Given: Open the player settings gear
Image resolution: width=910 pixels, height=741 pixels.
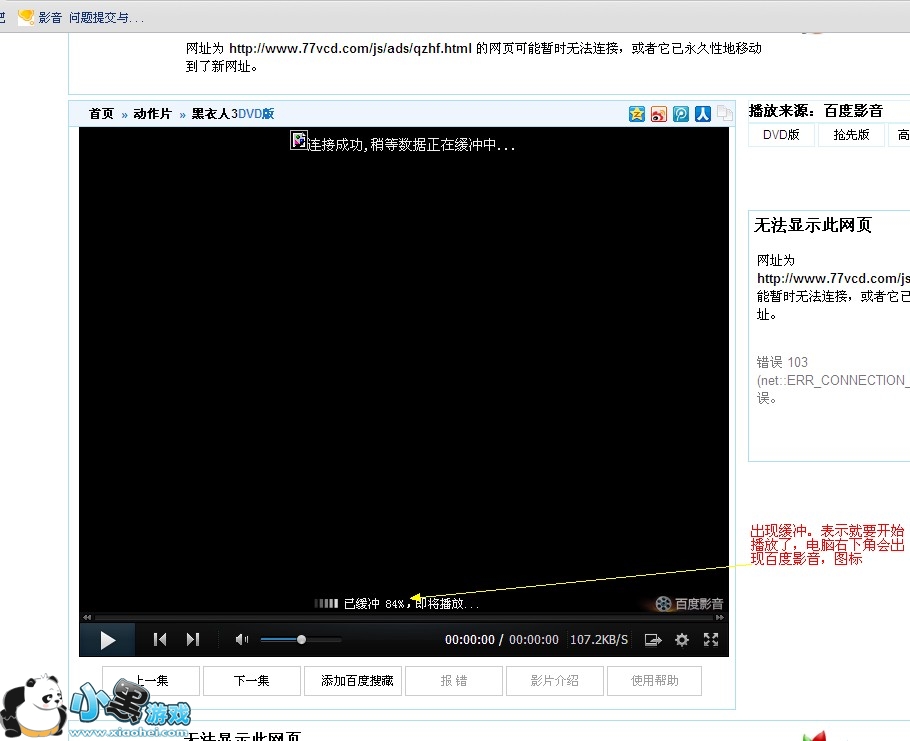Looking at the screenshot, I should click(682, 640).
